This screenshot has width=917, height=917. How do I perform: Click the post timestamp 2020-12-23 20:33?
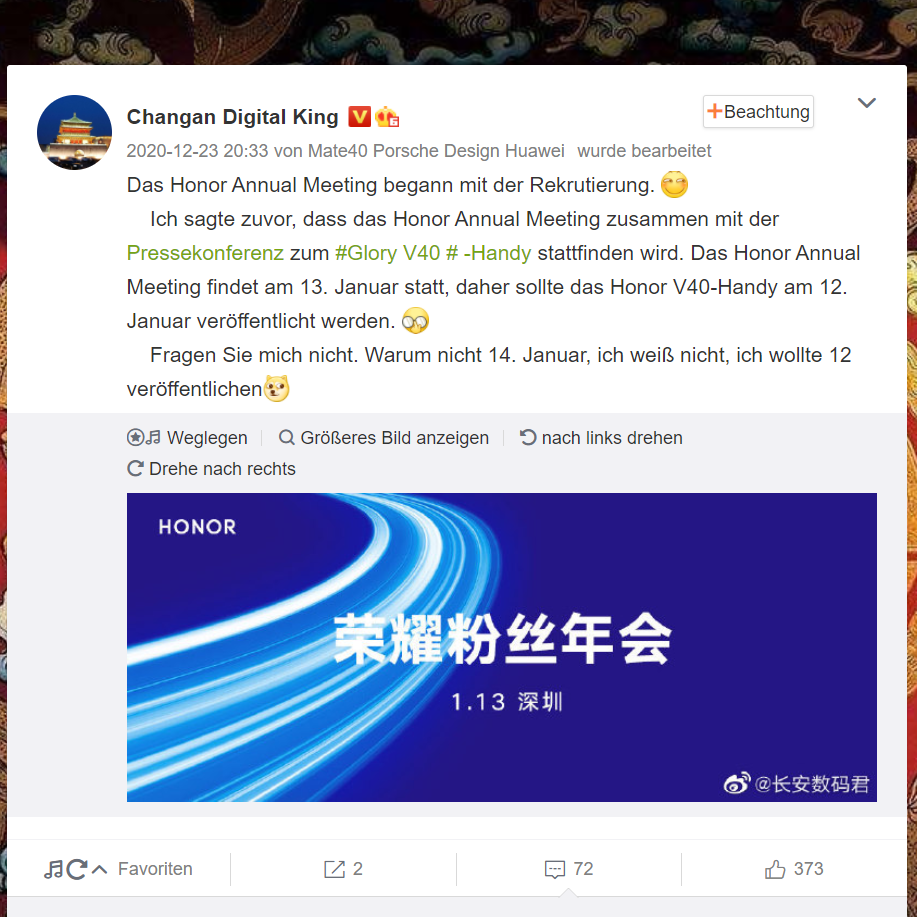click(197, 151)
